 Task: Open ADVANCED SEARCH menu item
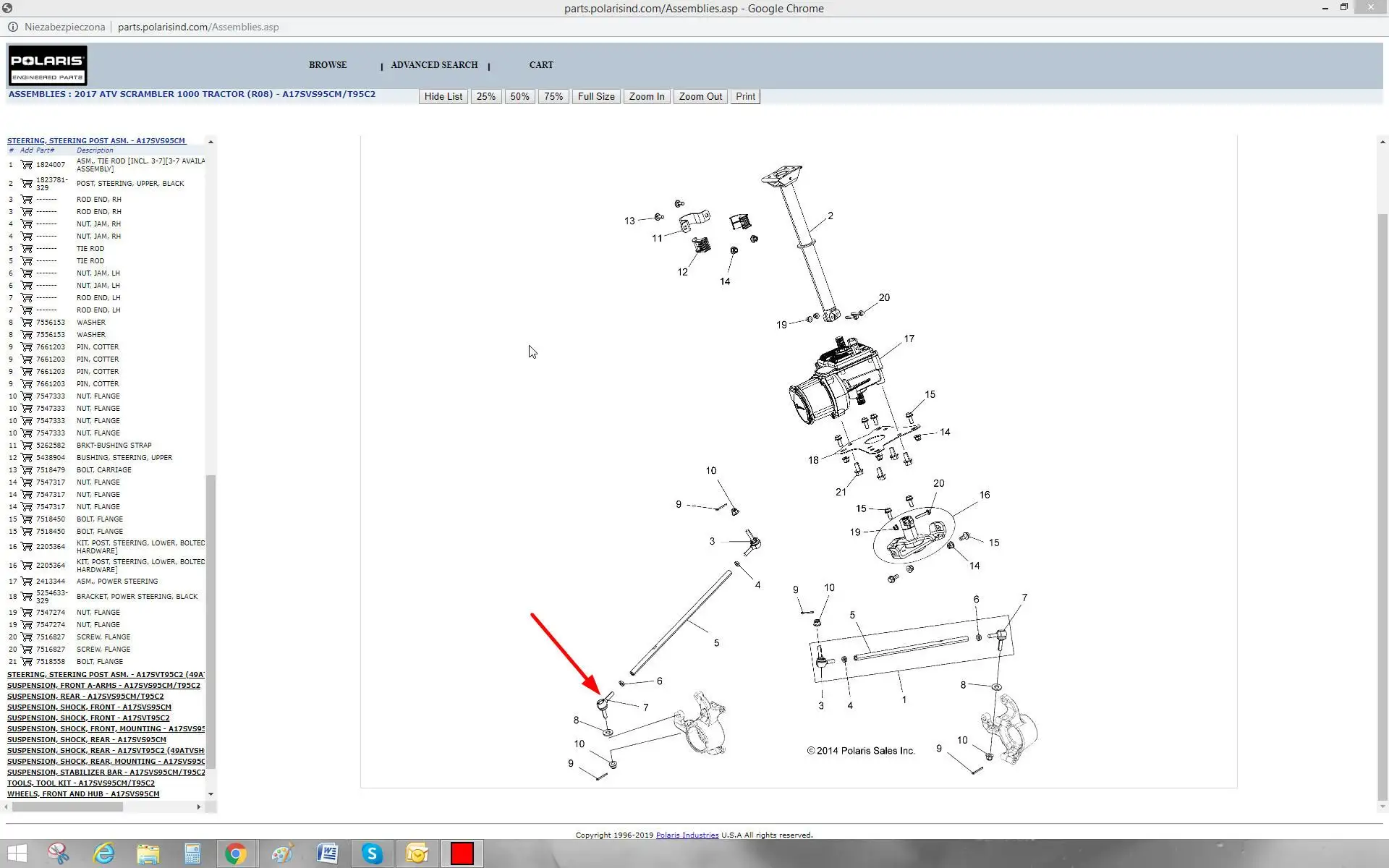(x=434, y=65)
